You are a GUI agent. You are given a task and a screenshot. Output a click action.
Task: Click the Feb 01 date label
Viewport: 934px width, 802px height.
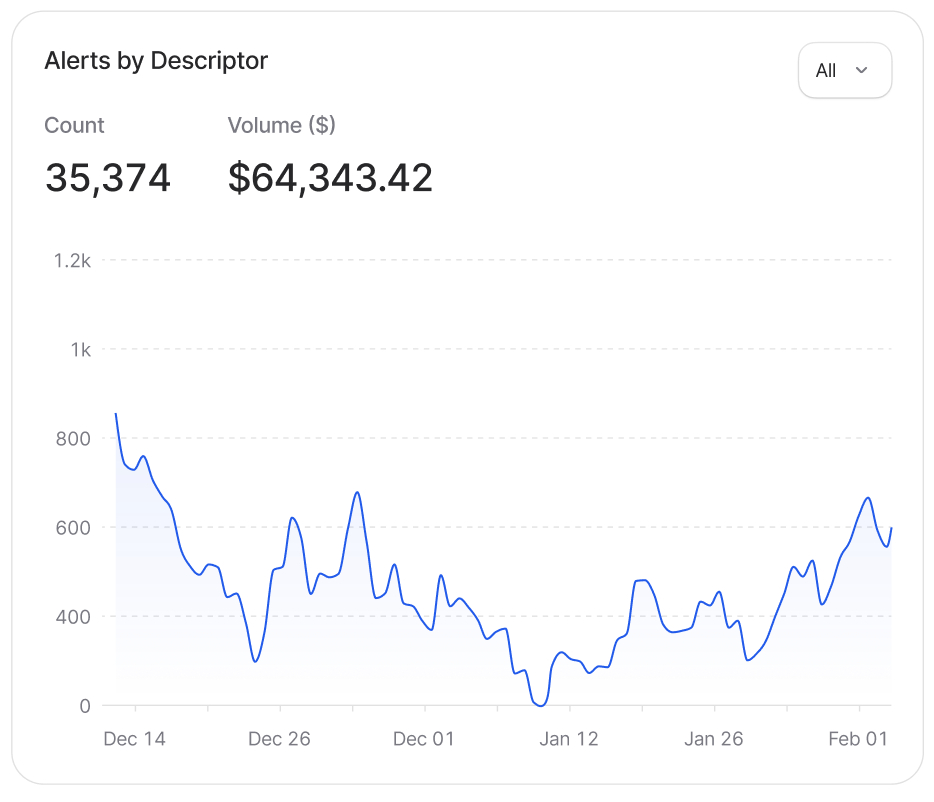click(858, 739)
